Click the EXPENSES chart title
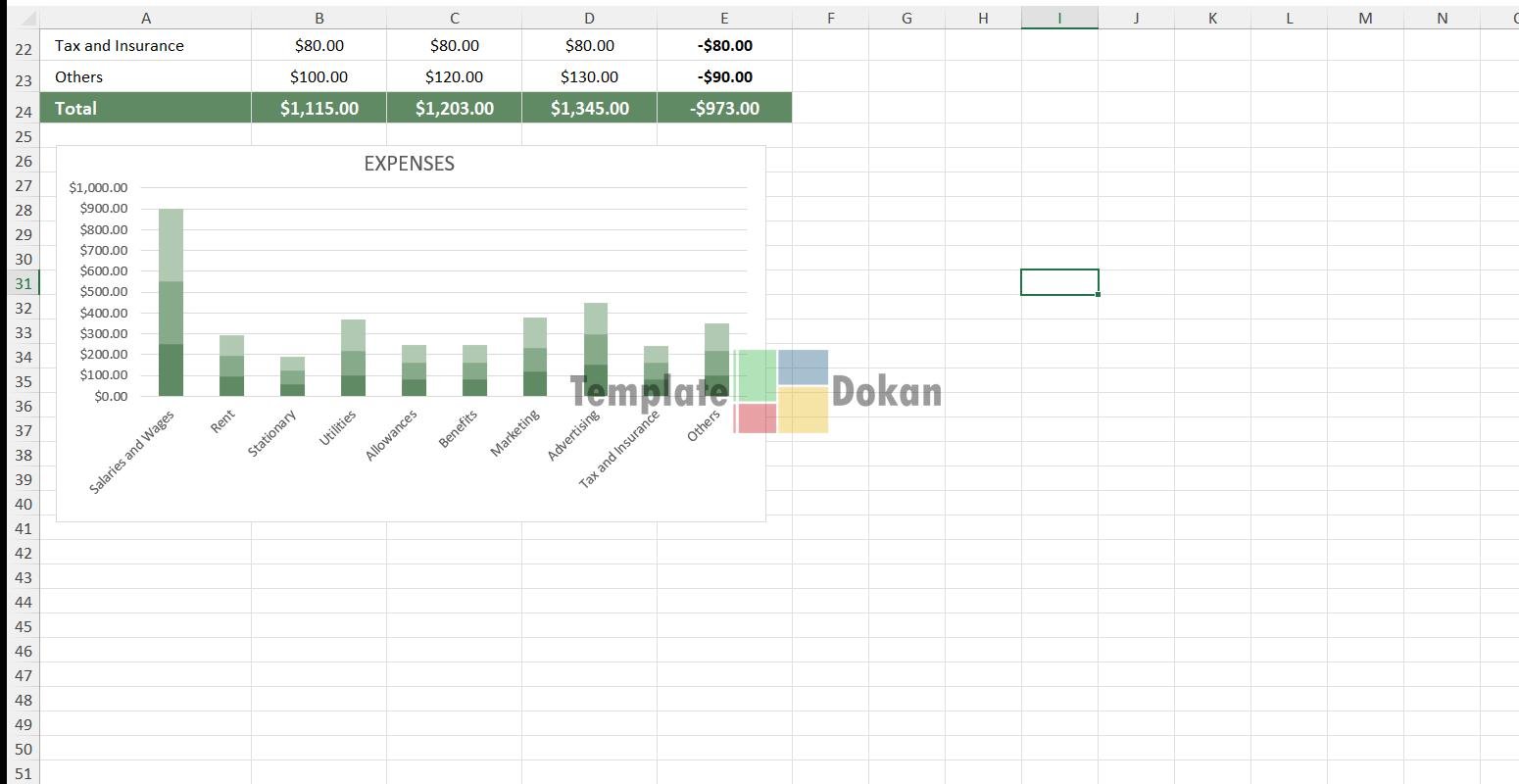 pyautogui.click(x=409, y=164)
